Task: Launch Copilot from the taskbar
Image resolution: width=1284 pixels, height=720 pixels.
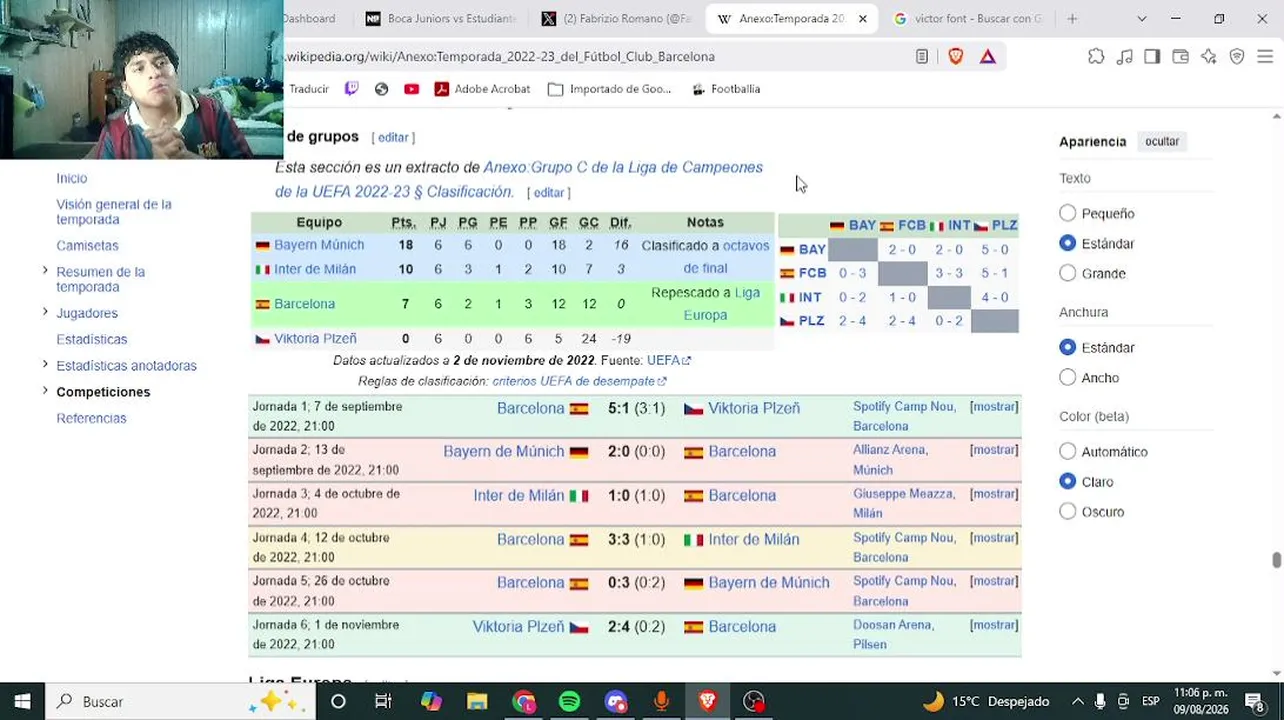Action: pos(431,701)
